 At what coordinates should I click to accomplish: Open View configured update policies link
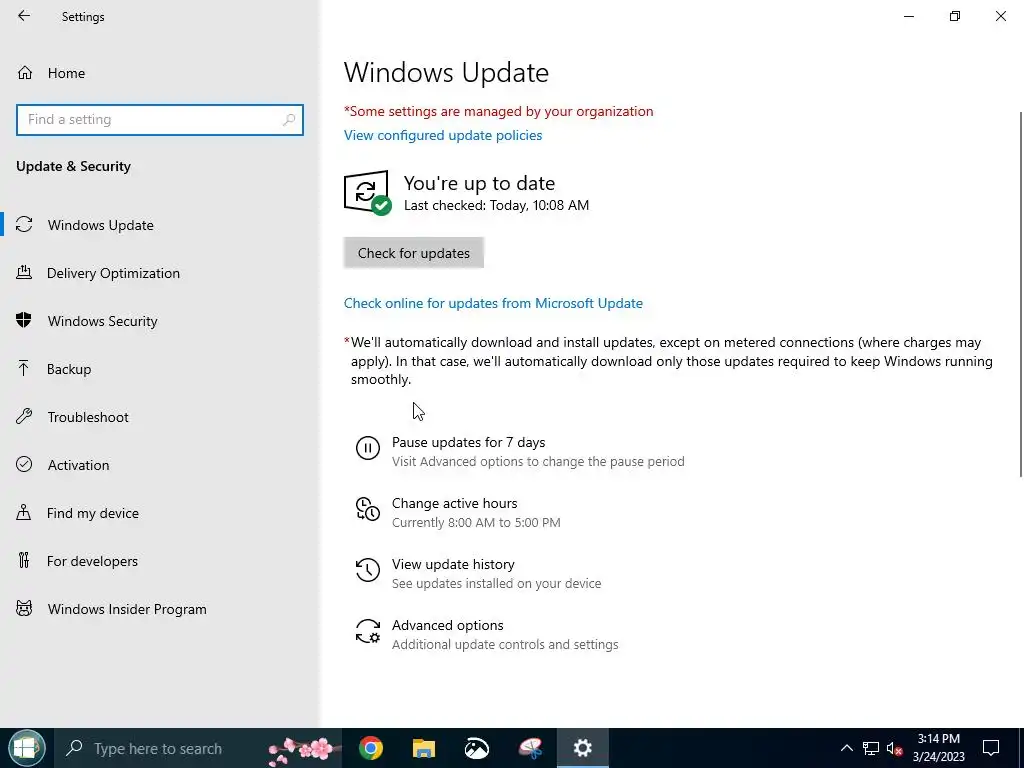[443, 135]
